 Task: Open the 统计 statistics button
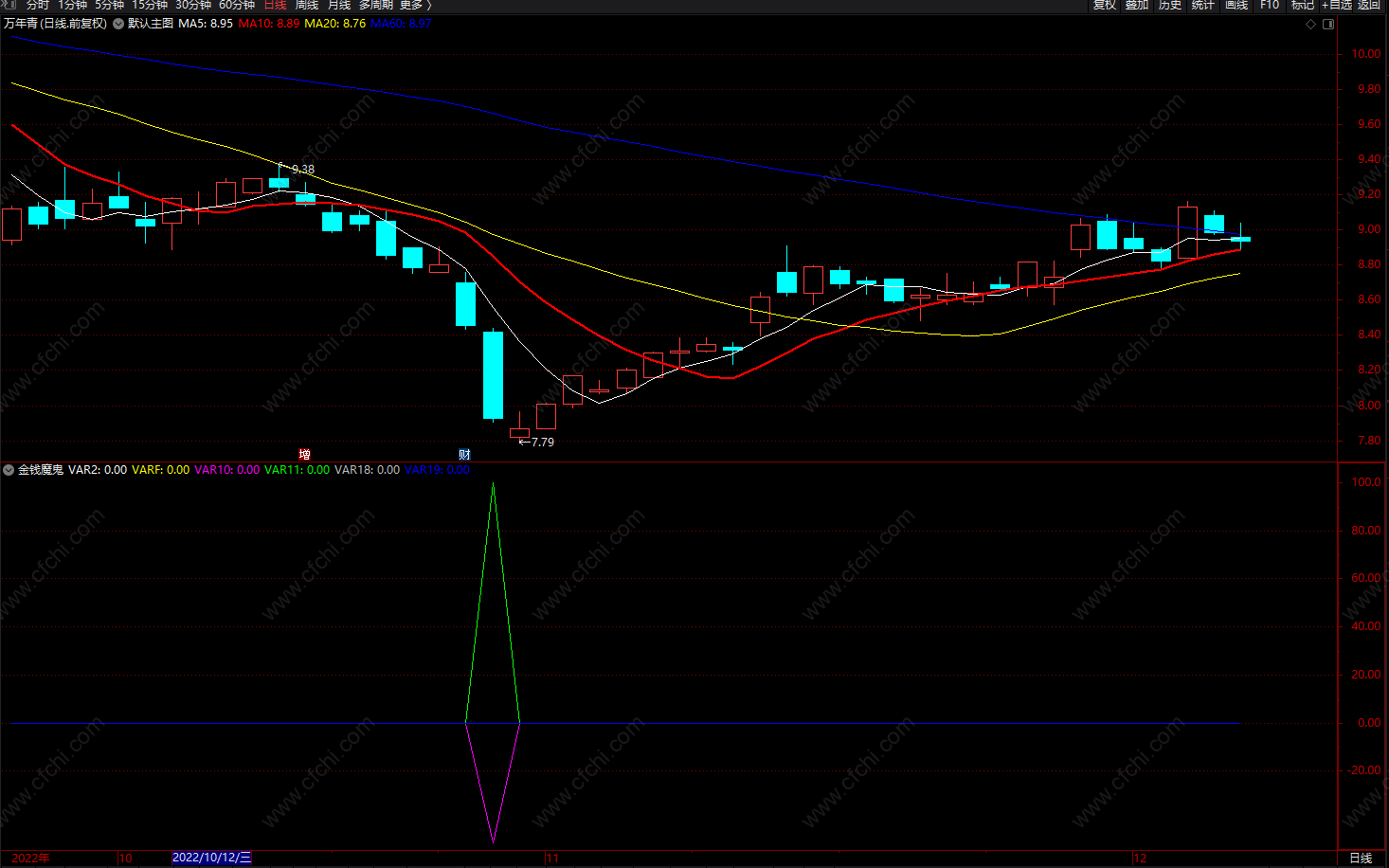click(1203, 5)
